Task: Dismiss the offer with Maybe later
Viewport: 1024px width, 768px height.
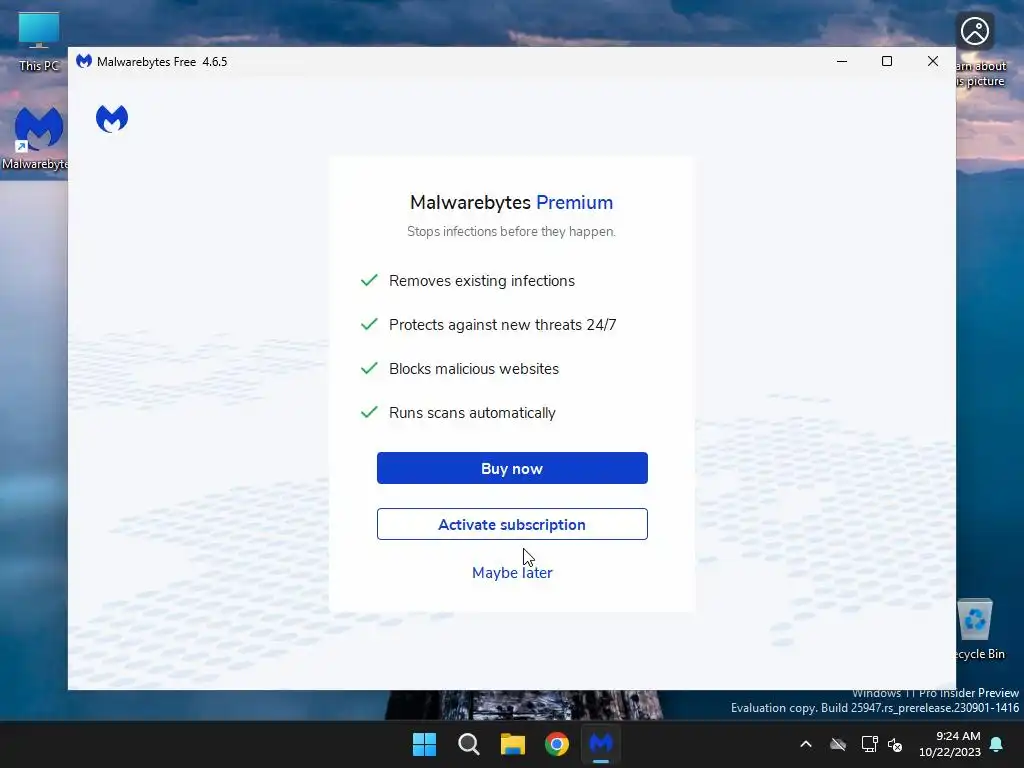Action: click(x=512, y=573)
